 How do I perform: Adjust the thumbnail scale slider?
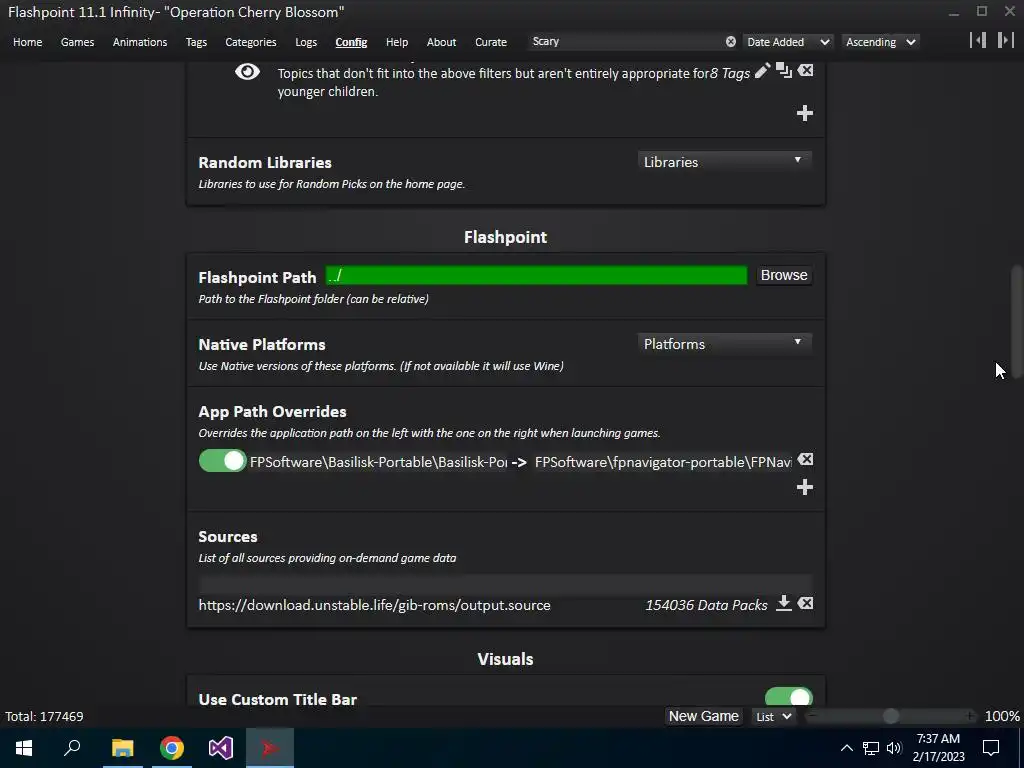[890, 716]
